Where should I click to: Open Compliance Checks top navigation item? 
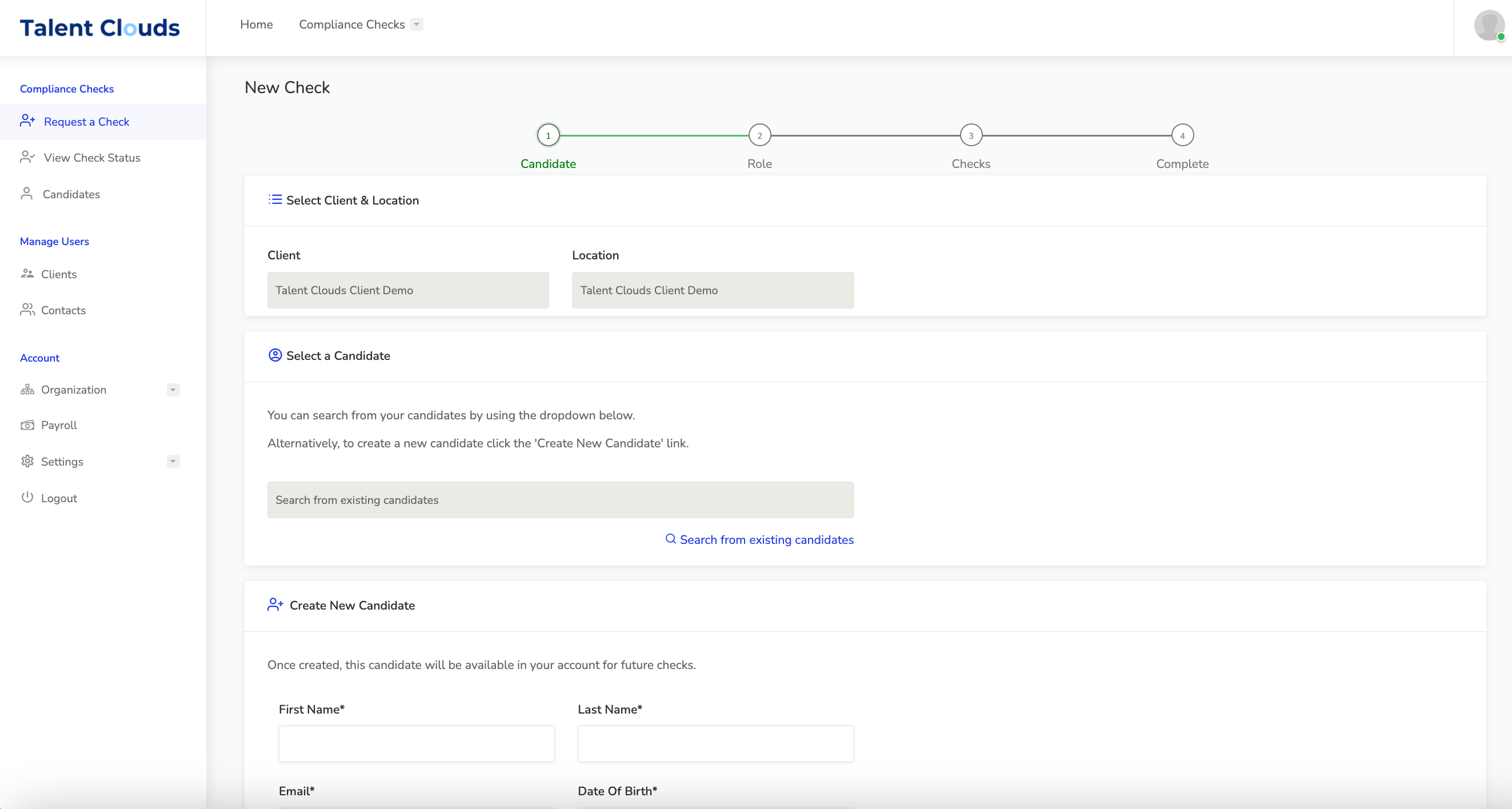(351, 24)
